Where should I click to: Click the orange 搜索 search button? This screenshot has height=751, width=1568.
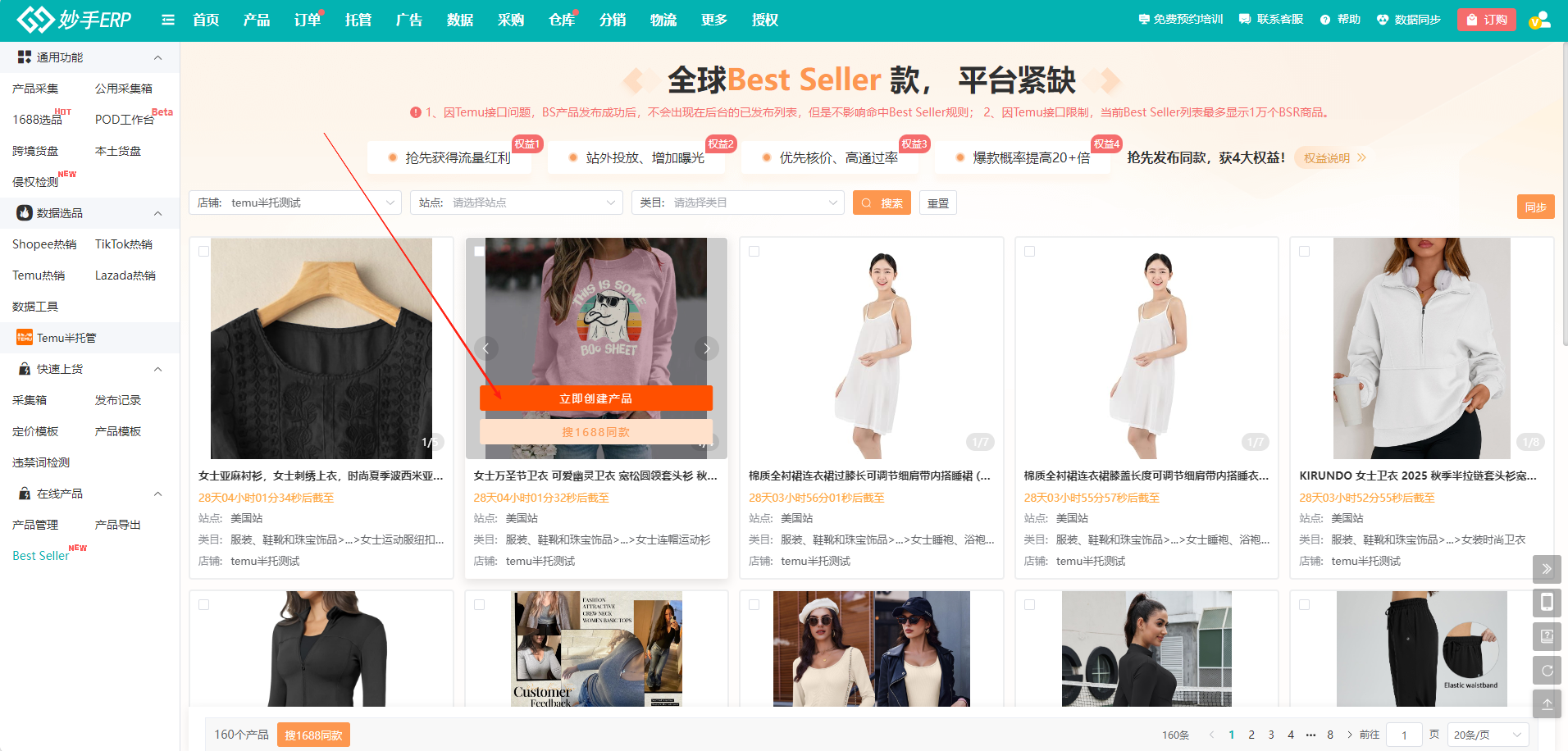[x=882, y=203]
